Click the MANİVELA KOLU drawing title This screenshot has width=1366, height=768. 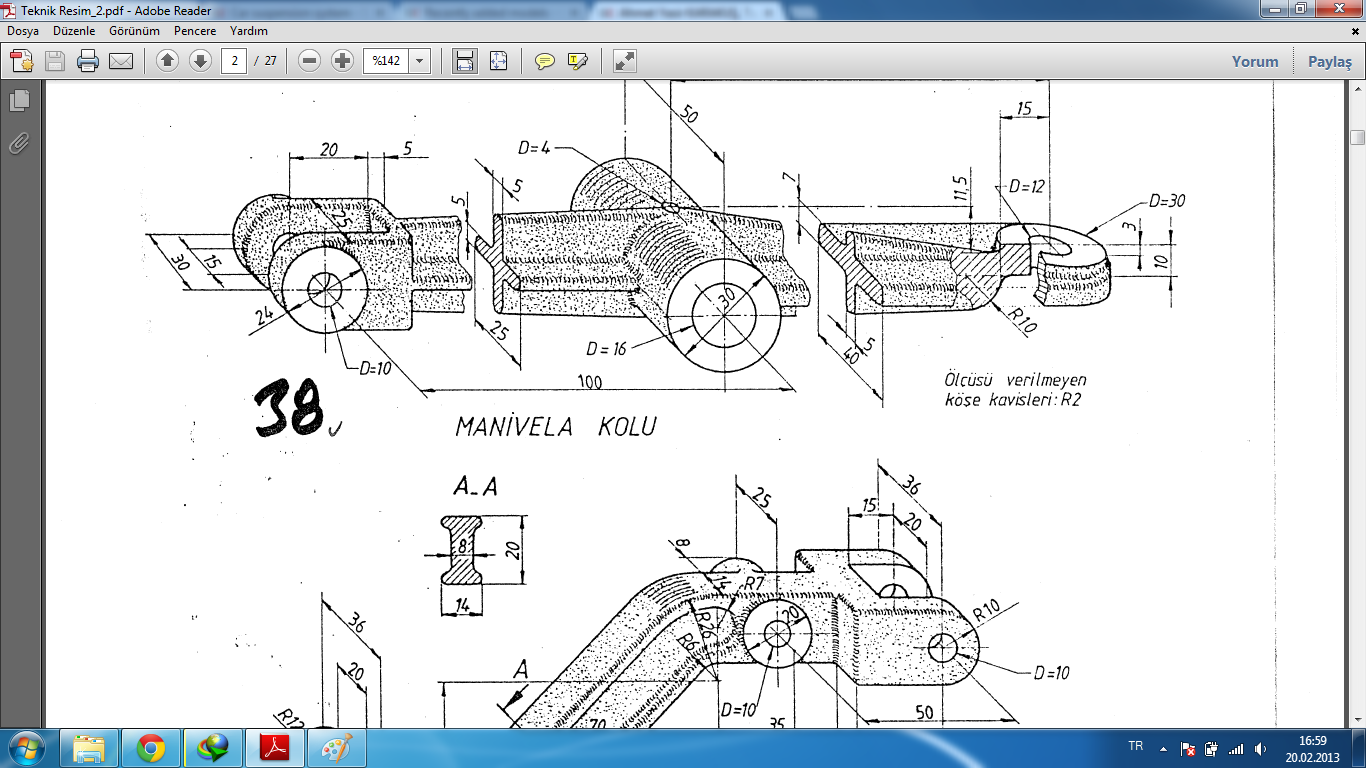pos(555,427)
